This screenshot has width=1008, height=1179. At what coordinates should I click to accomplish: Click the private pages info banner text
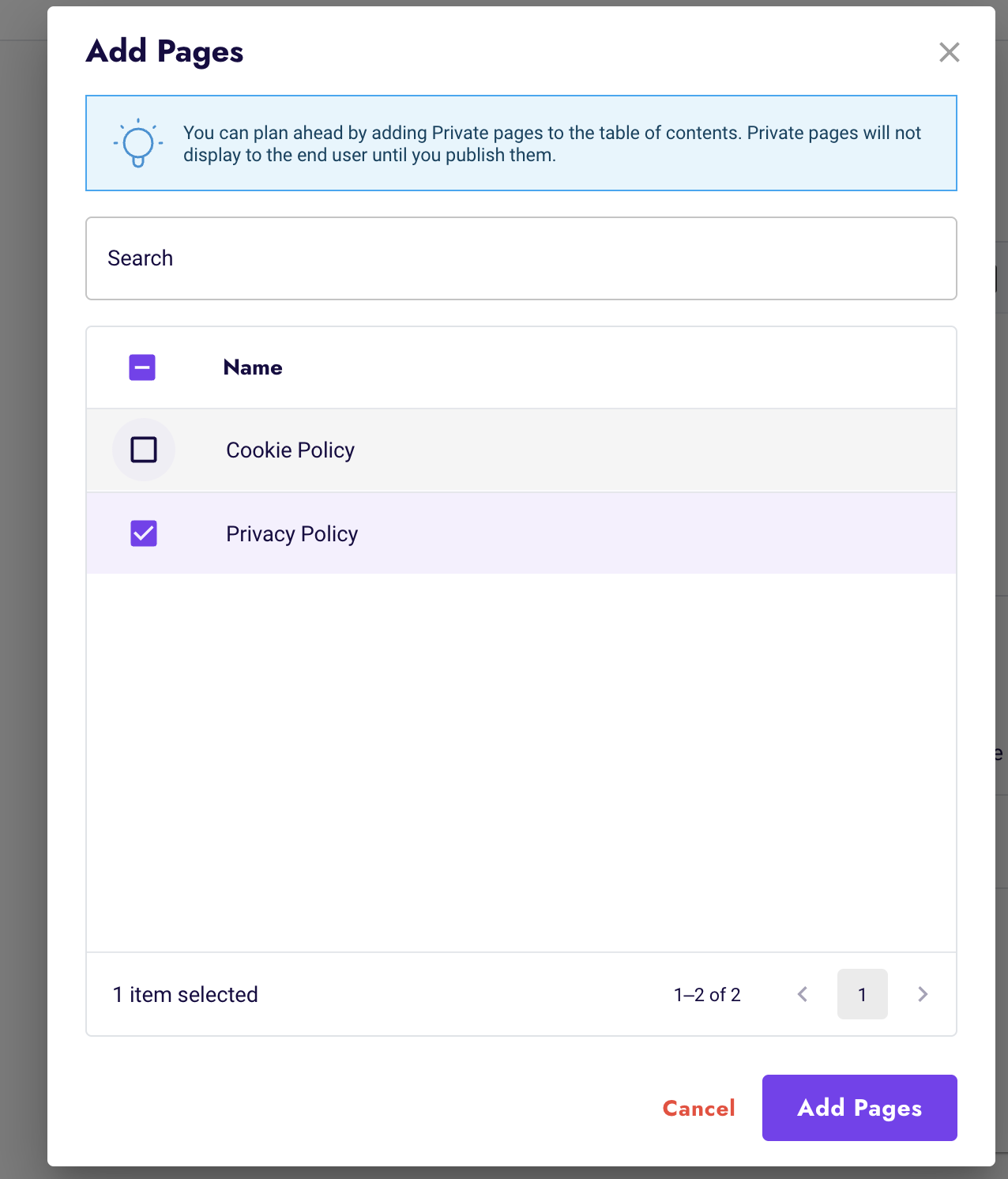[552, 144]
